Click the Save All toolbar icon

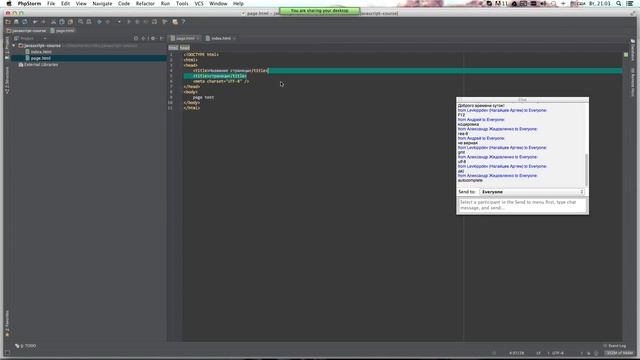click(16, 22)
